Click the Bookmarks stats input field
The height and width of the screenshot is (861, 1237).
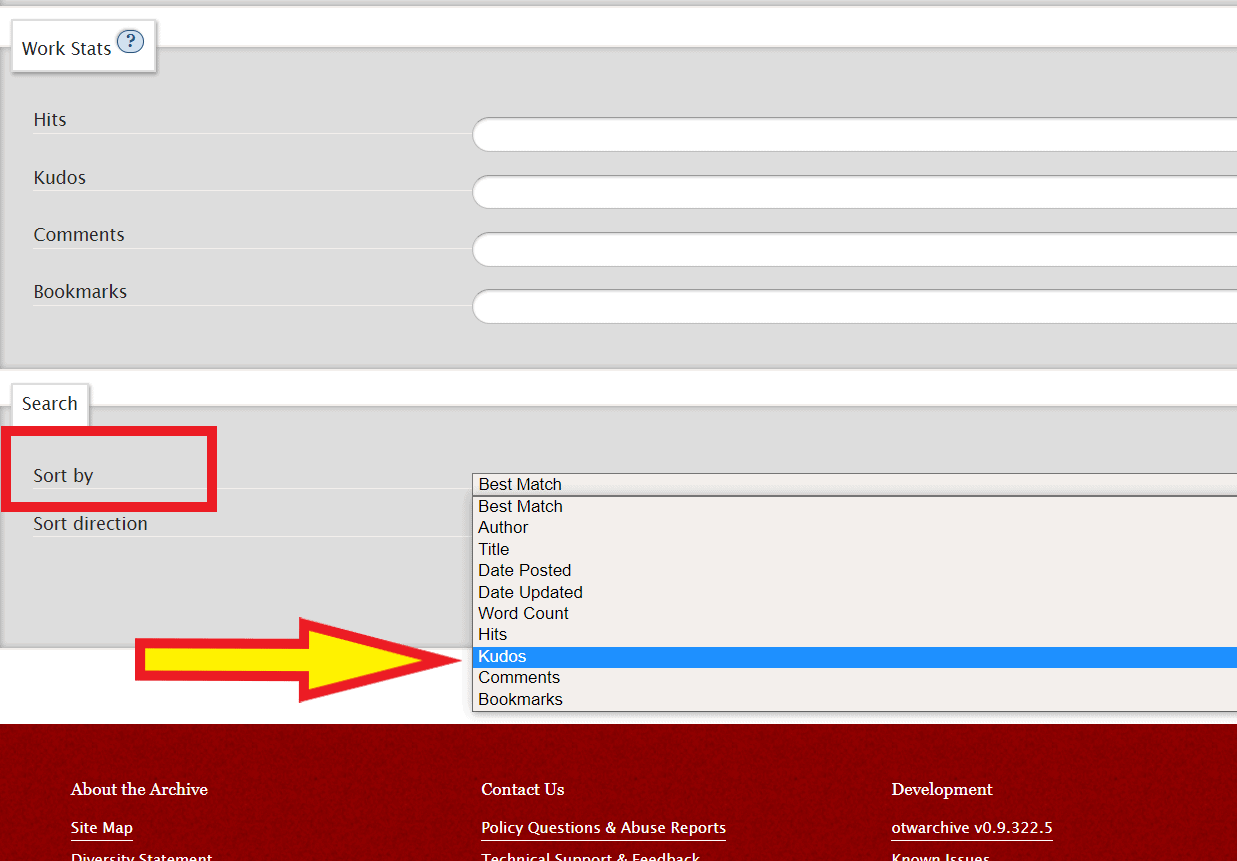(x=850, y=306)
